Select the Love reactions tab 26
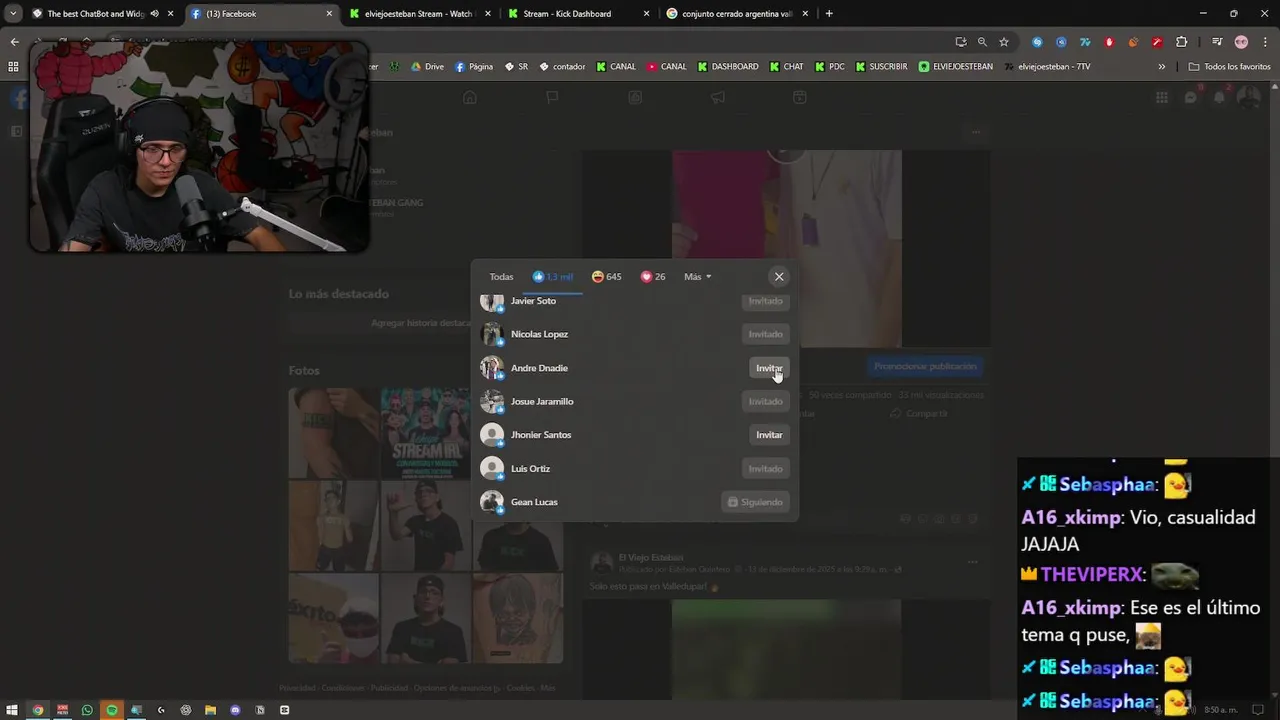 pyautogui.click(x=653, y=277)
